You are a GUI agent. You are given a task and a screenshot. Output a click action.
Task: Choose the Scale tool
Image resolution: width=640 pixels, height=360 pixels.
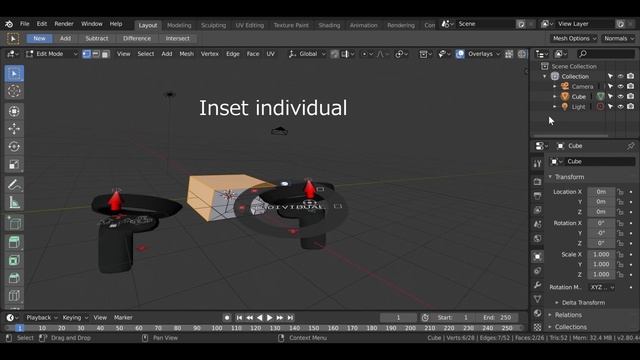tap(14, 164)
